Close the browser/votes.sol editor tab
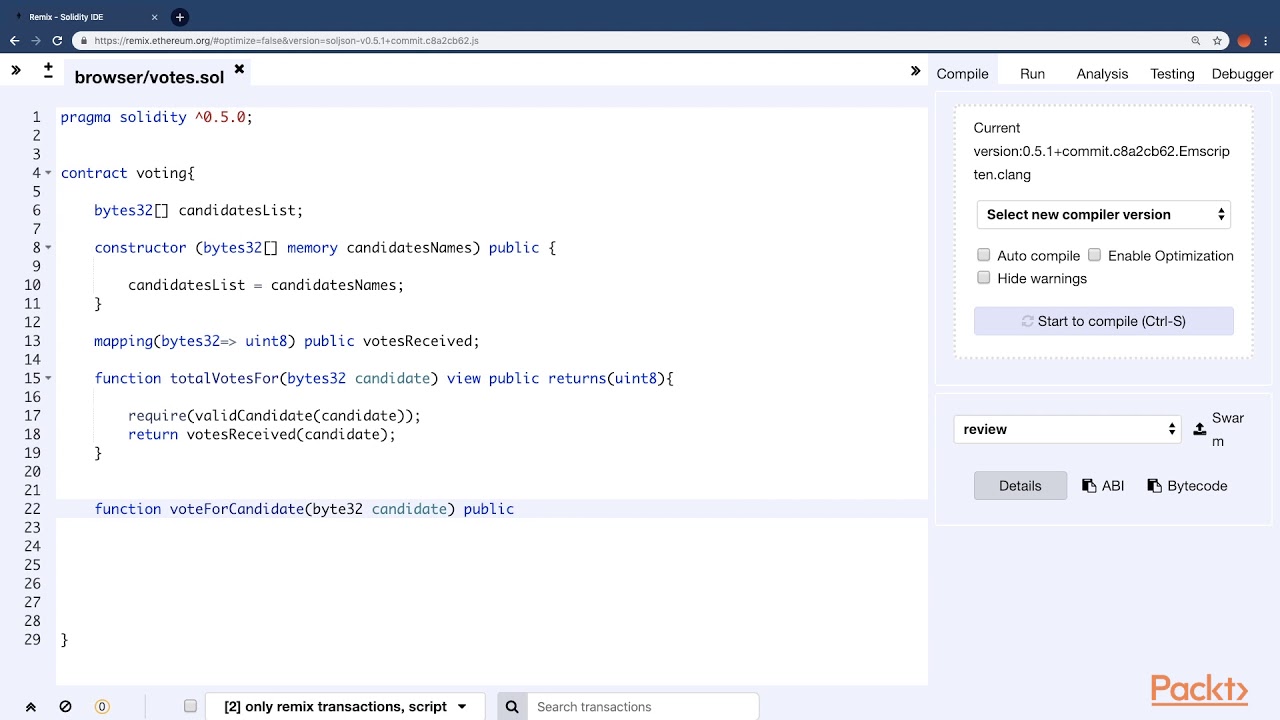Screen dimensions: 1280x720 (x=239, y=69)
